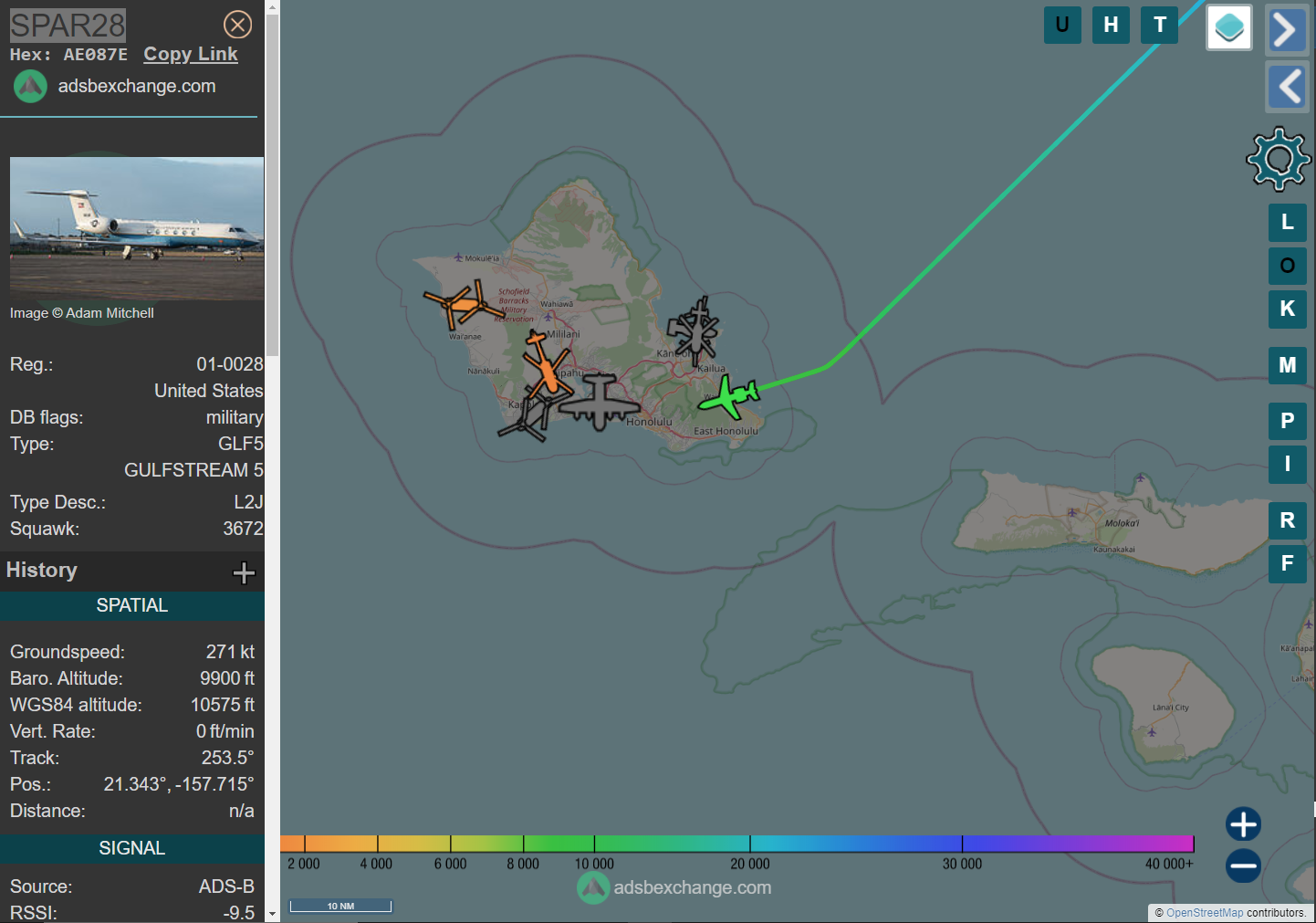Open the map layers selector icon
This screenshot has width=1316, height=923.
(x=1229, y=27)
